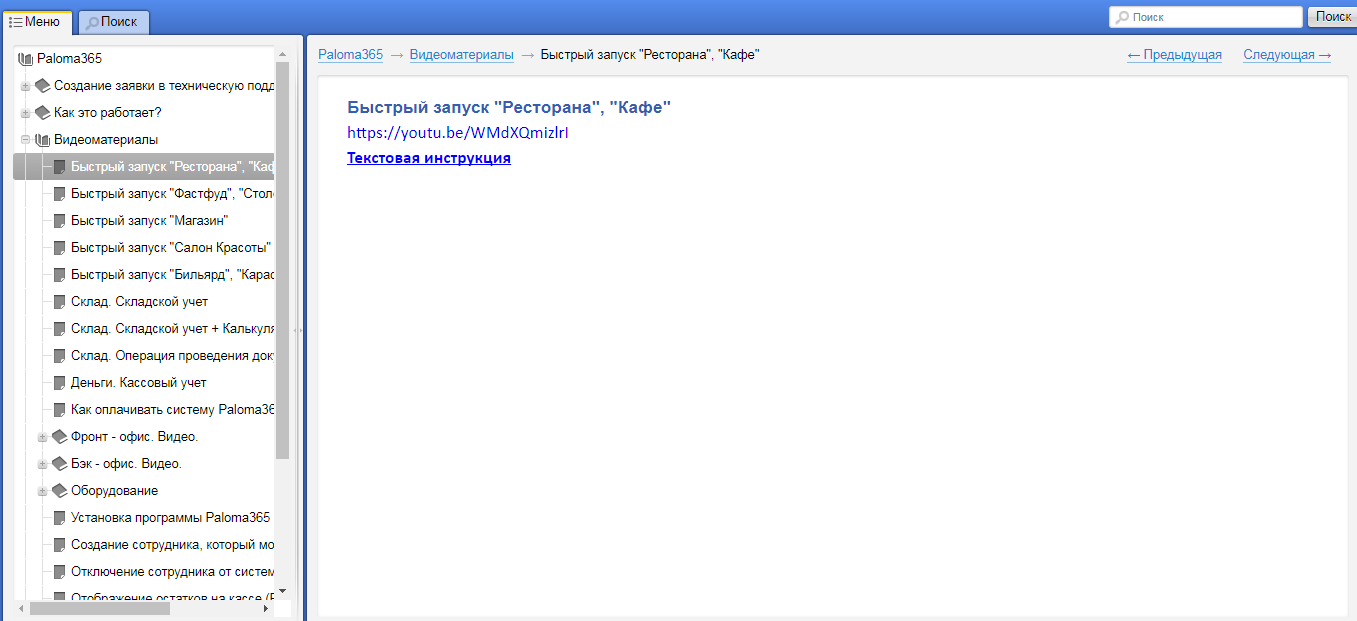
Task: Open the youtu.be video link
Action: point(458,132)
